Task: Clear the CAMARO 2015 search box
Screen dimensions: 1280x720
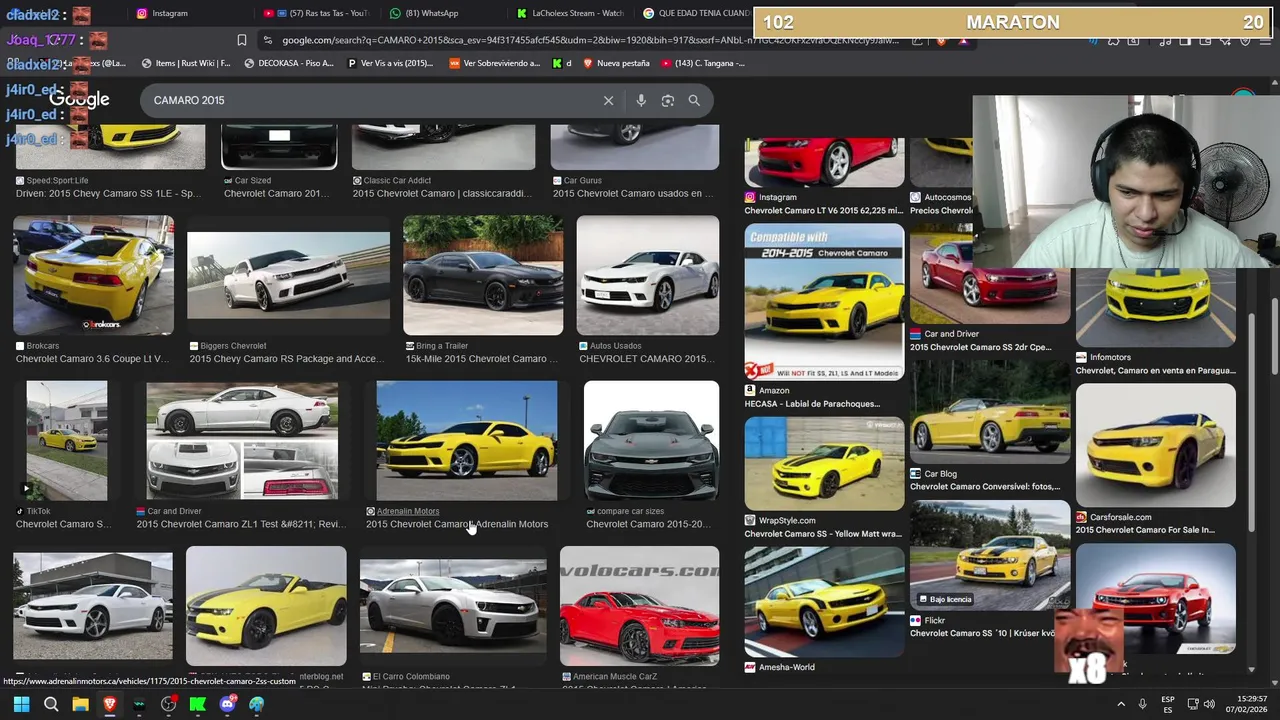Action: click(608, 100)
